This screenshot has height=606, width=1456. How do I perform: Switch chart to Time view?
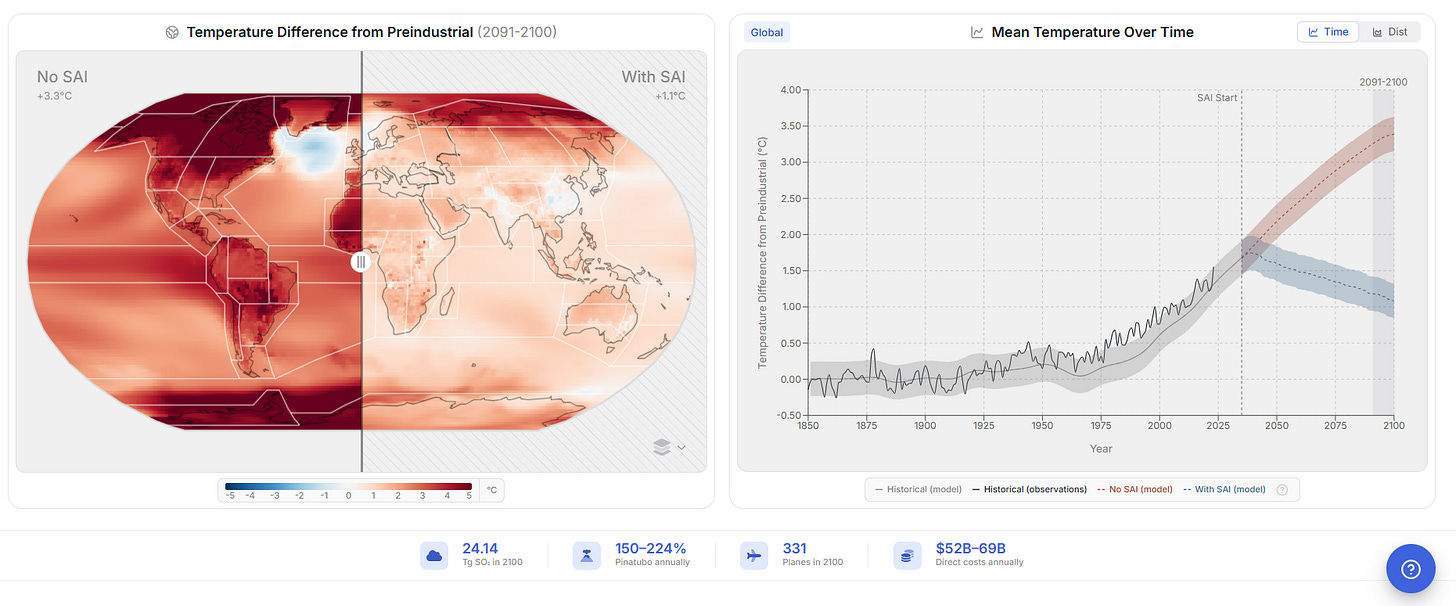[x=1328, y=32]
